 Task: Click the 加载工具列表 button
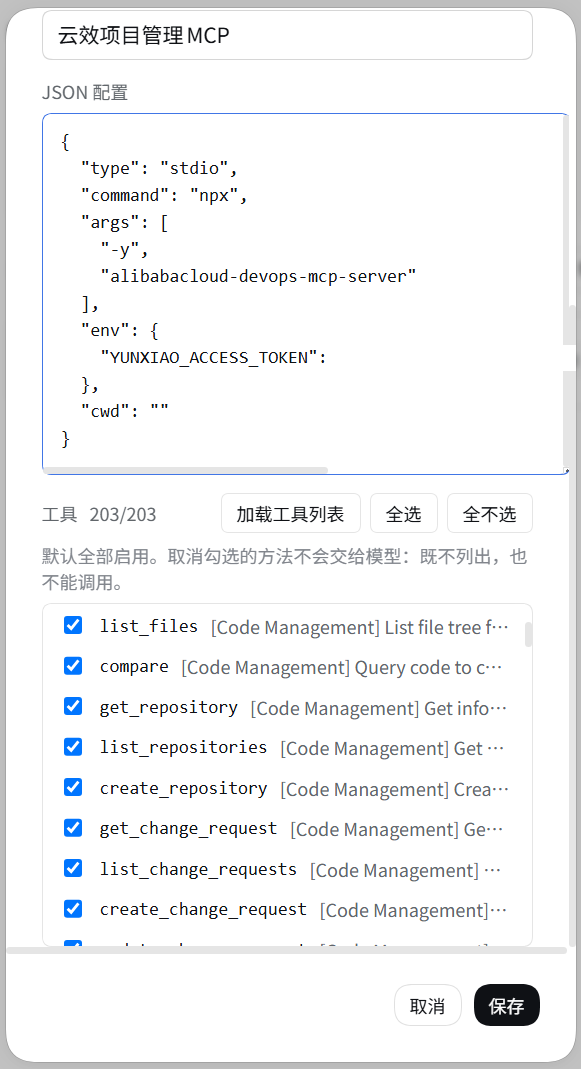(290, 513)
